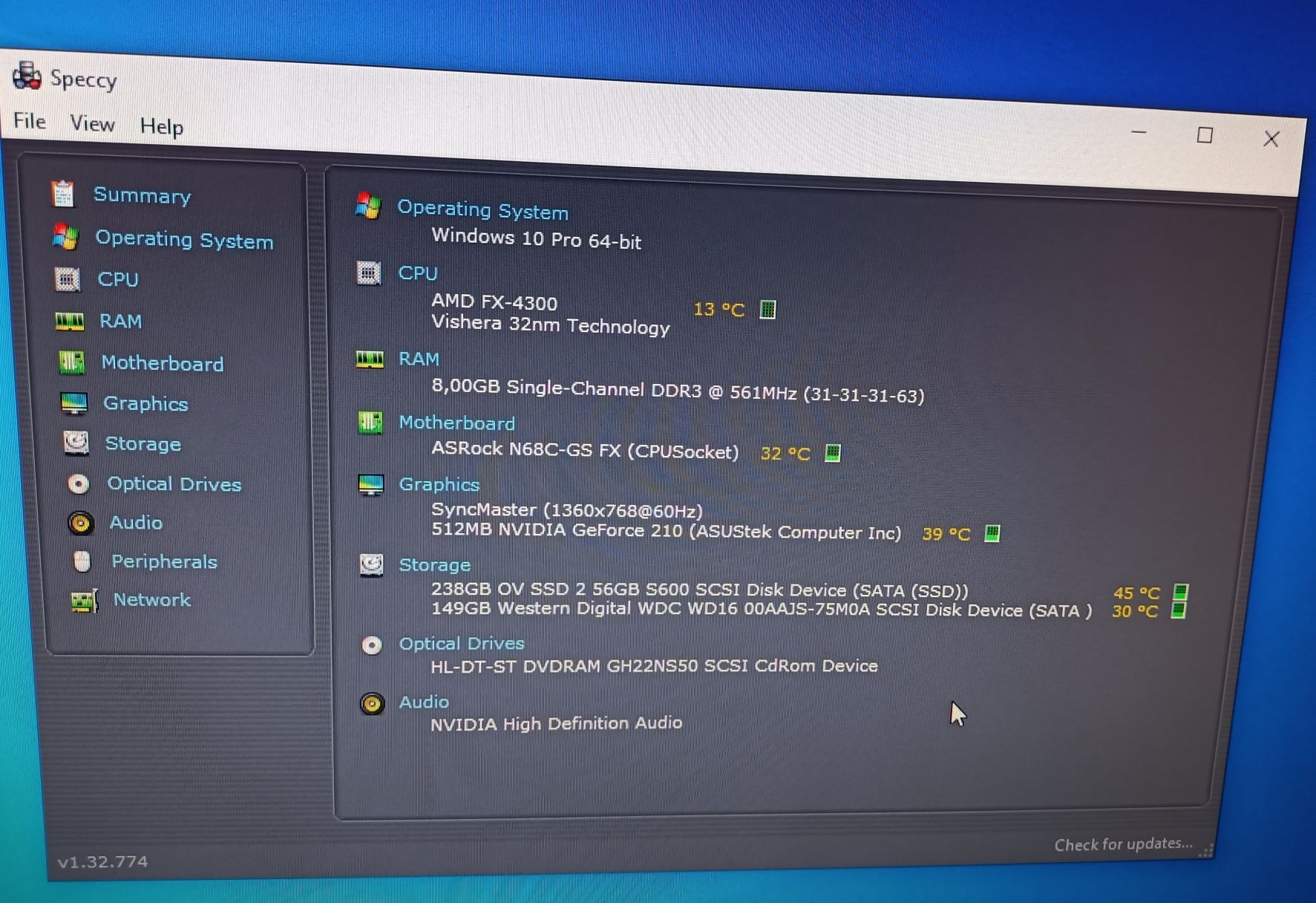
Task: Open RAM section from the sidebar
Action: [120, 321]
